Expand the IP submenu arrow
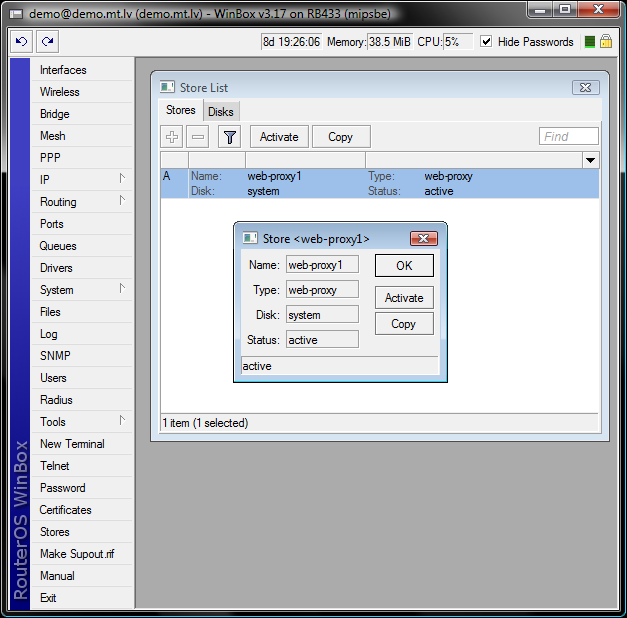 (x=122, y=178)
